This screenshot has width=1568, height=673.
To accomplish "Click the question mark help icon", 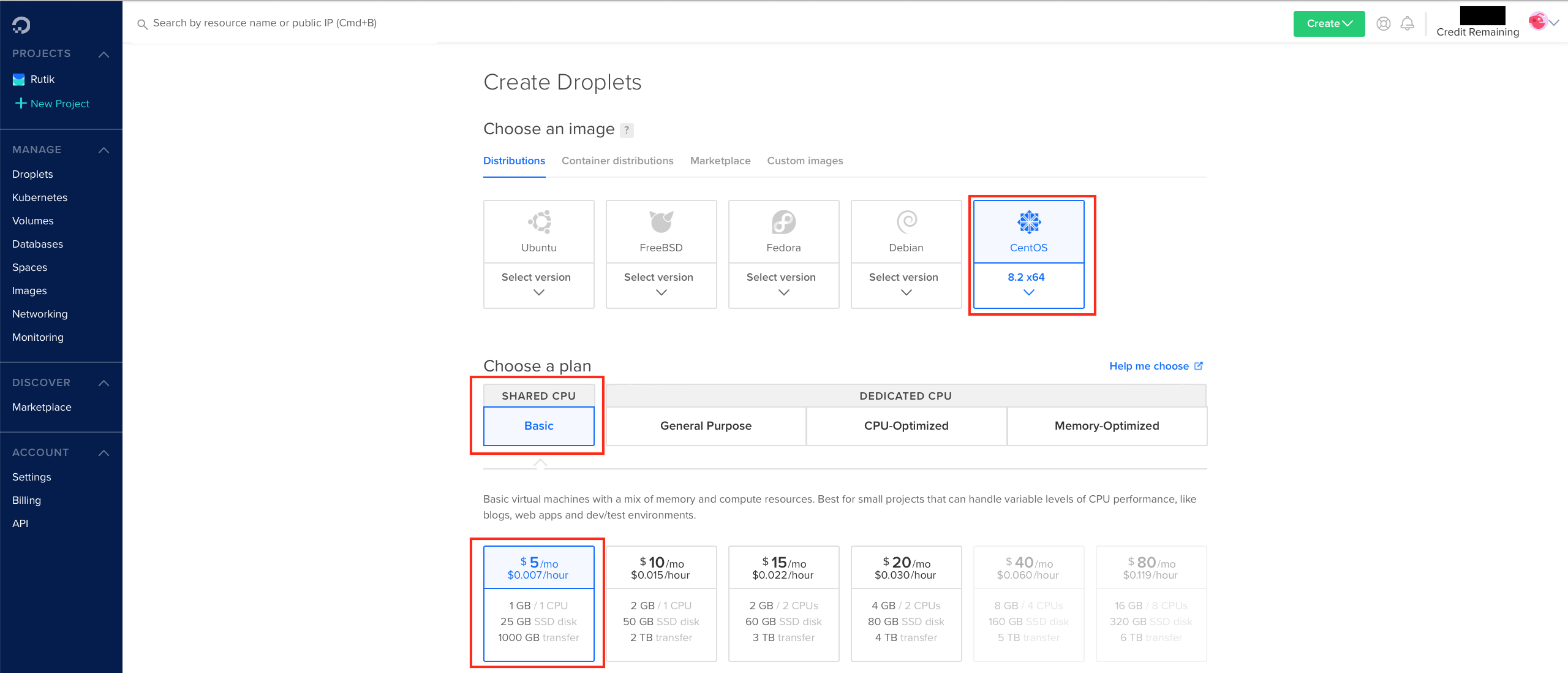I will click(627, 130).
